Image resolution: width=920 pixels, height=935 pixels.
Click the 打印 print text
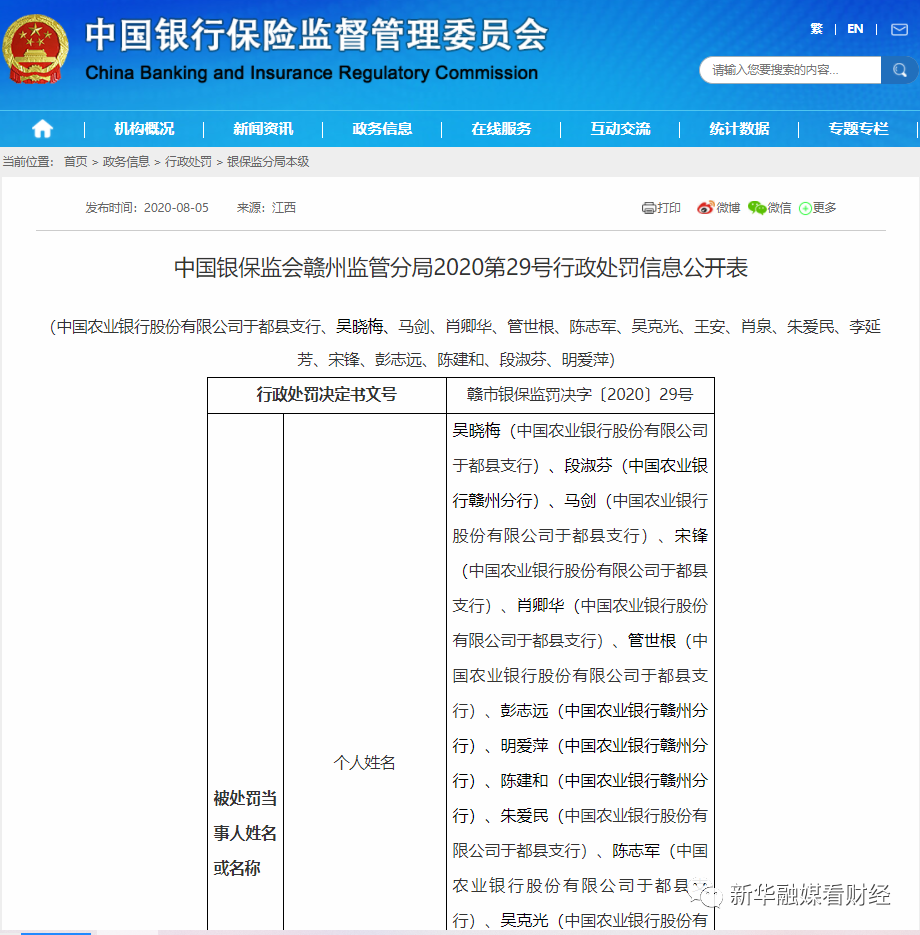point(668,208)
